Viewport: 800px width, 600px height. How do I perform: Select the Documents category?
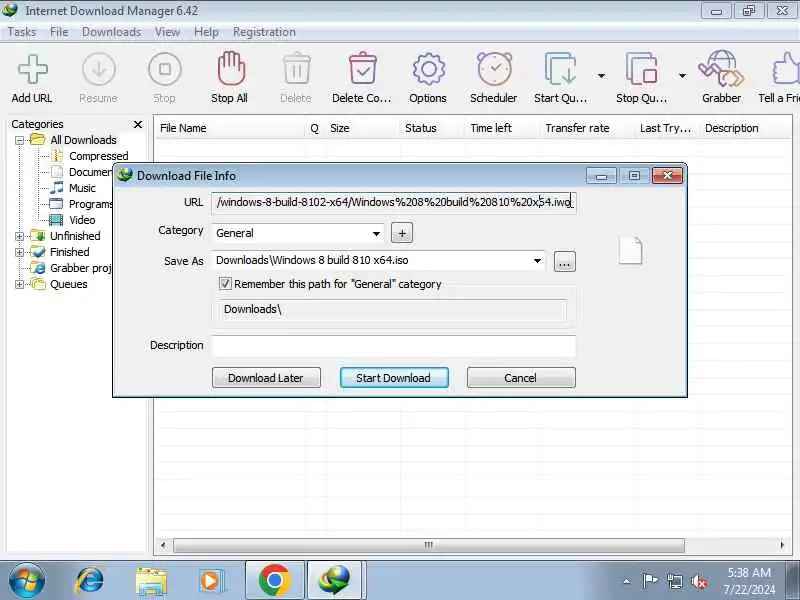tap(90, 172)
